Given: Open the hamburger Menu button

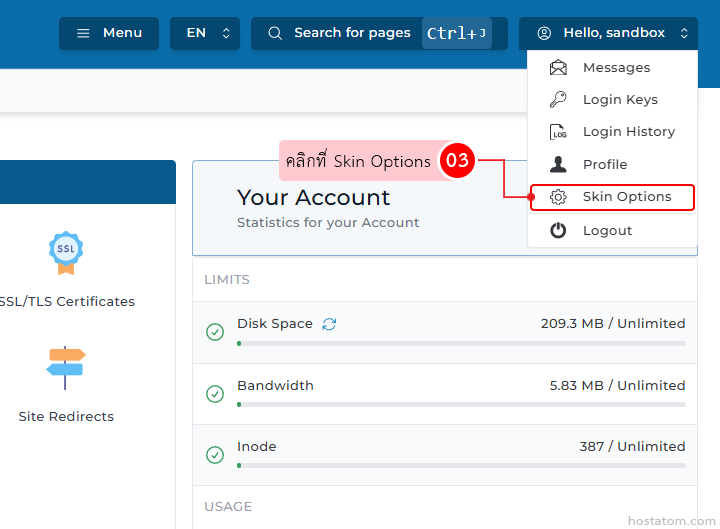Looking at the screenshot, I should [109, 33].
